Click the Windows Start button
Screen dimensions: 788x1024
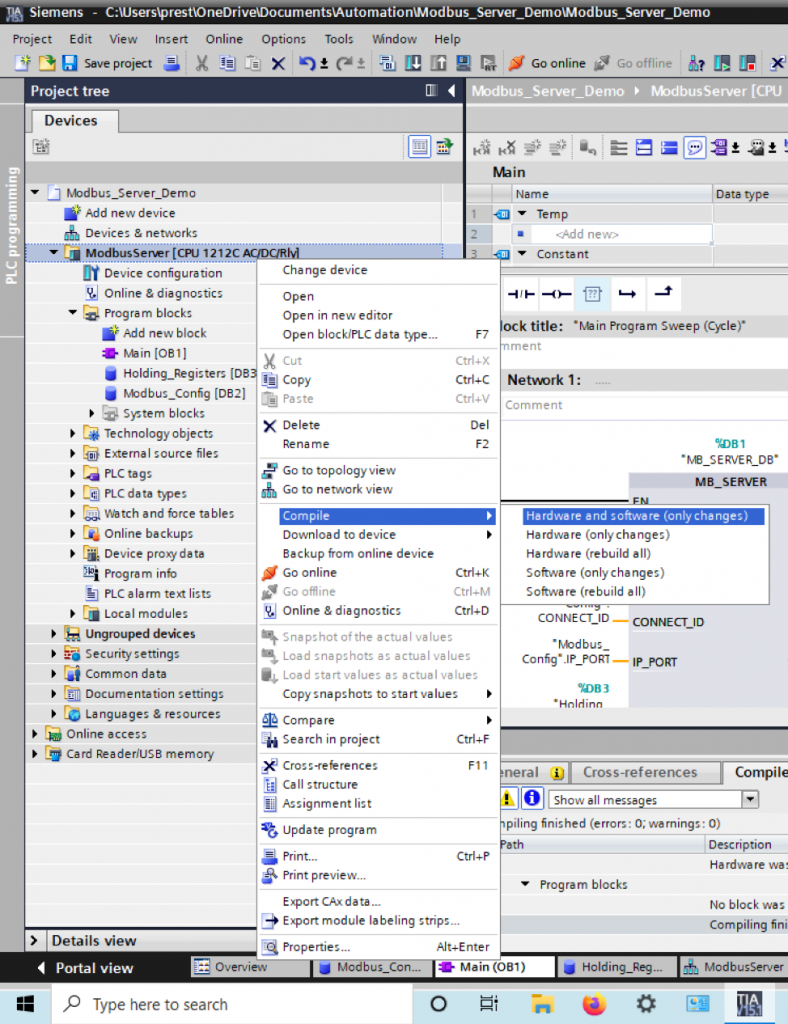point(25,1004)
